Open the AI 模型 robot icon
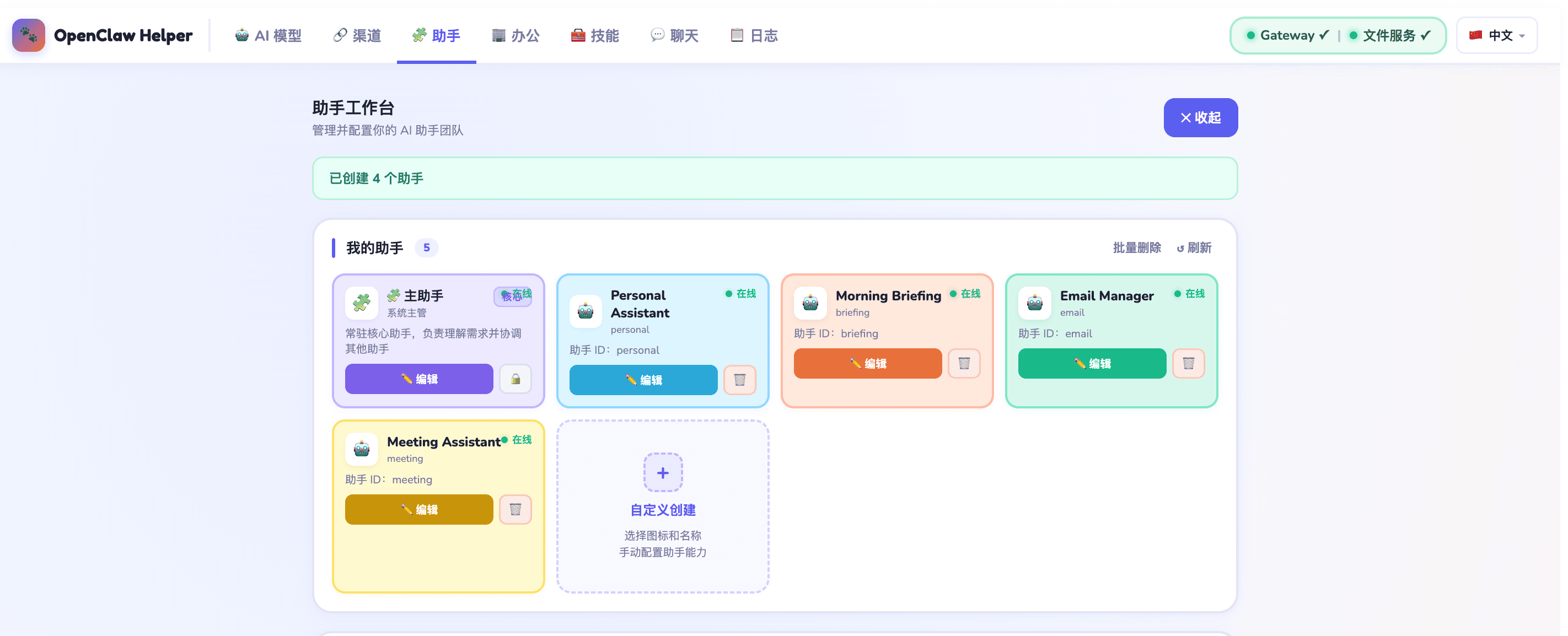Image resolution: width=1568 pixels, height=636 pixels. pyautogui.click(x=242, y=35)
